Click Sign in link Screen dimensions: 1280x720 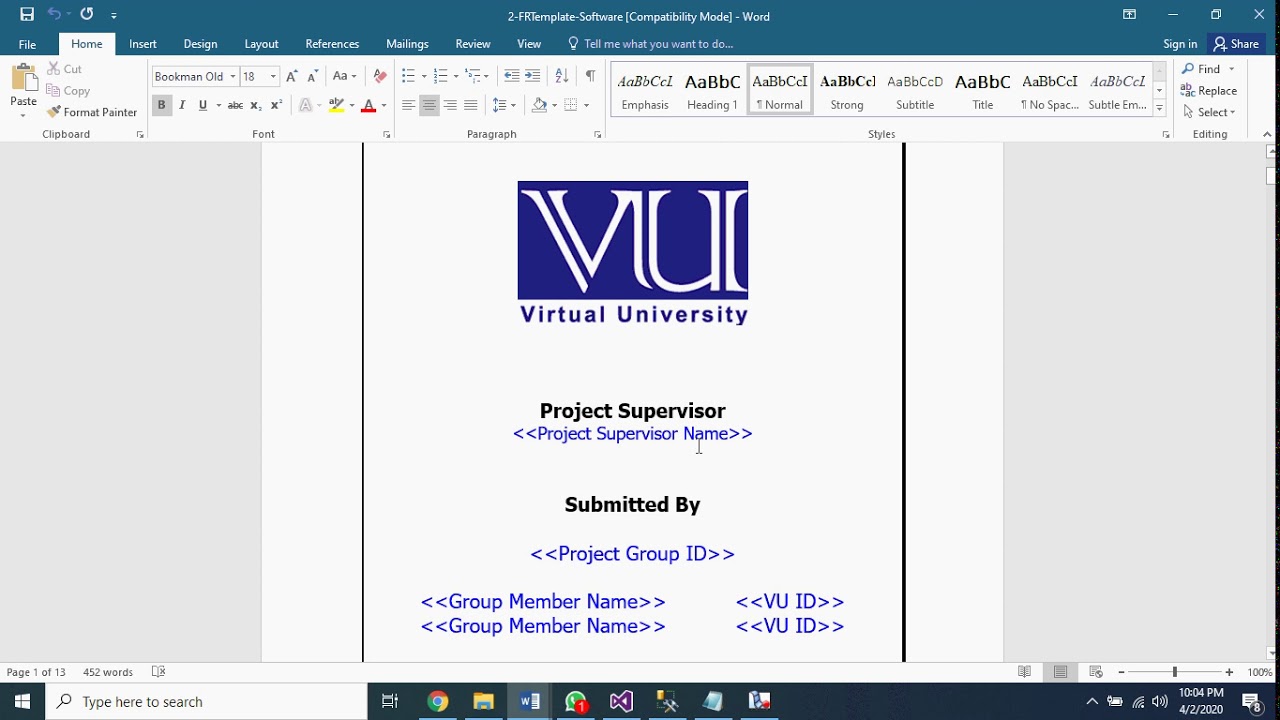[x=1180, y=44]
